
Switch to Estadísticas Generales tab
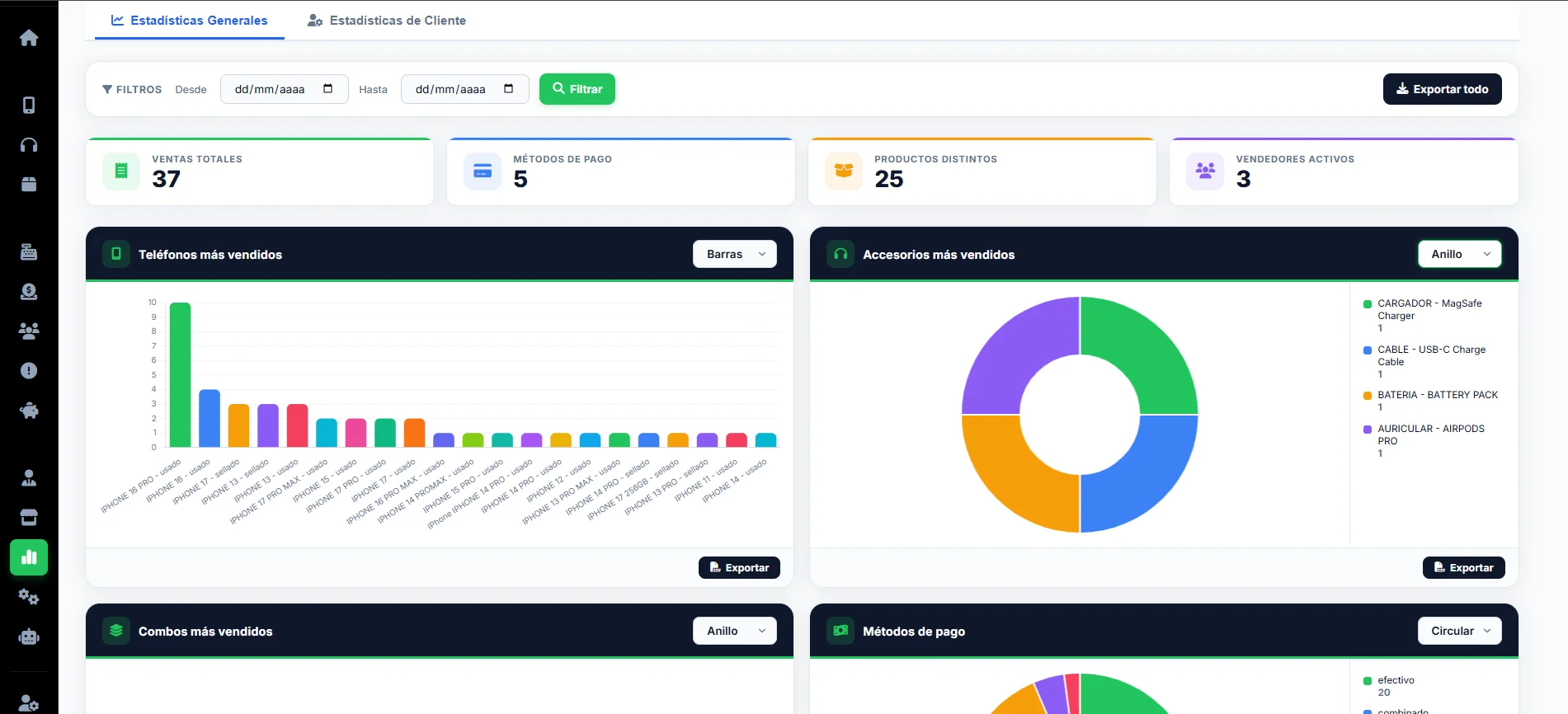tap(190, 21)
